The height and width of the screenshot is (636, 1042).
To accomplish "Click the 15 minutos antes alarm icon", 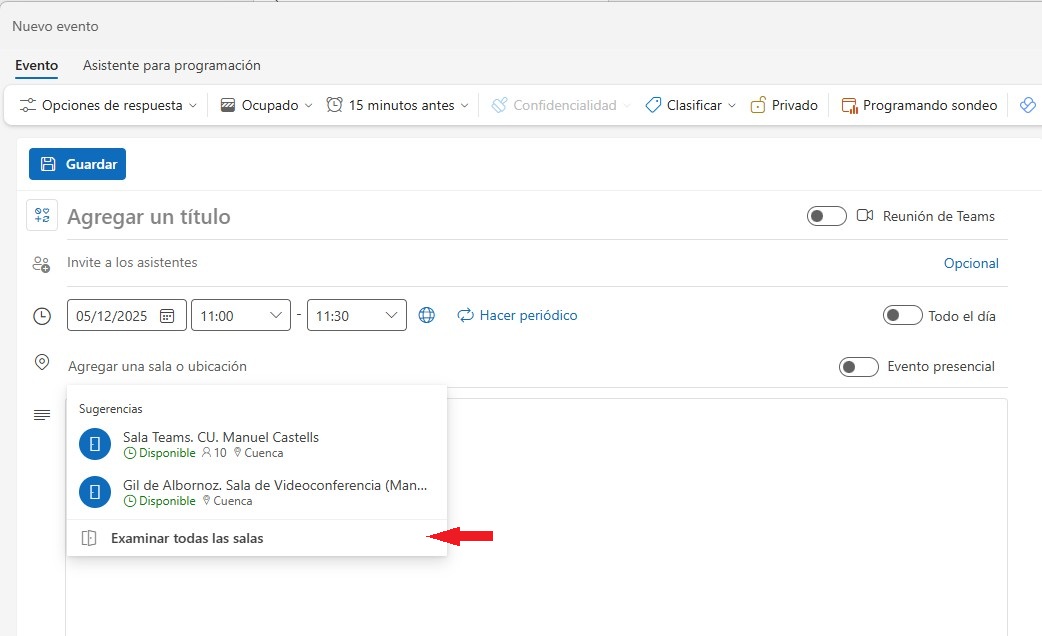I will (335, 105).
